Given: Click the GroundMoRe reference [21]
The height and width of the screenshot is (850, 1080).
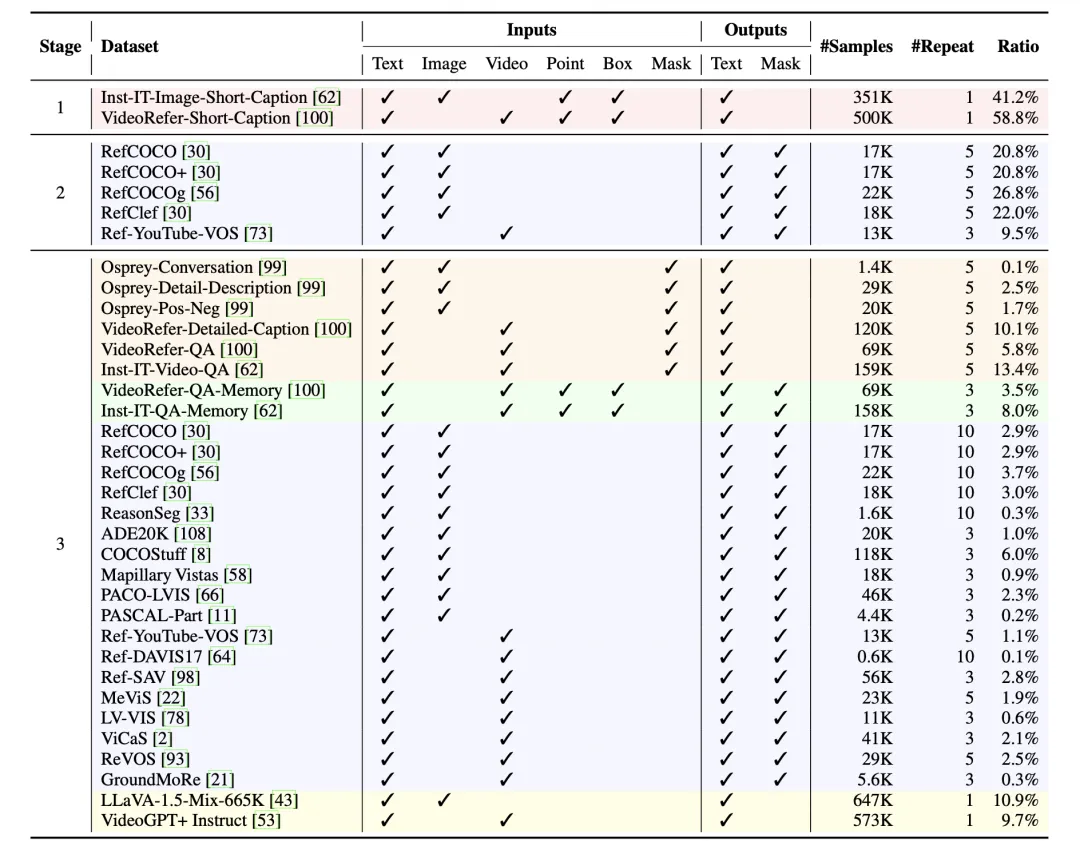Looking at the screenshot, I should 221,780.
